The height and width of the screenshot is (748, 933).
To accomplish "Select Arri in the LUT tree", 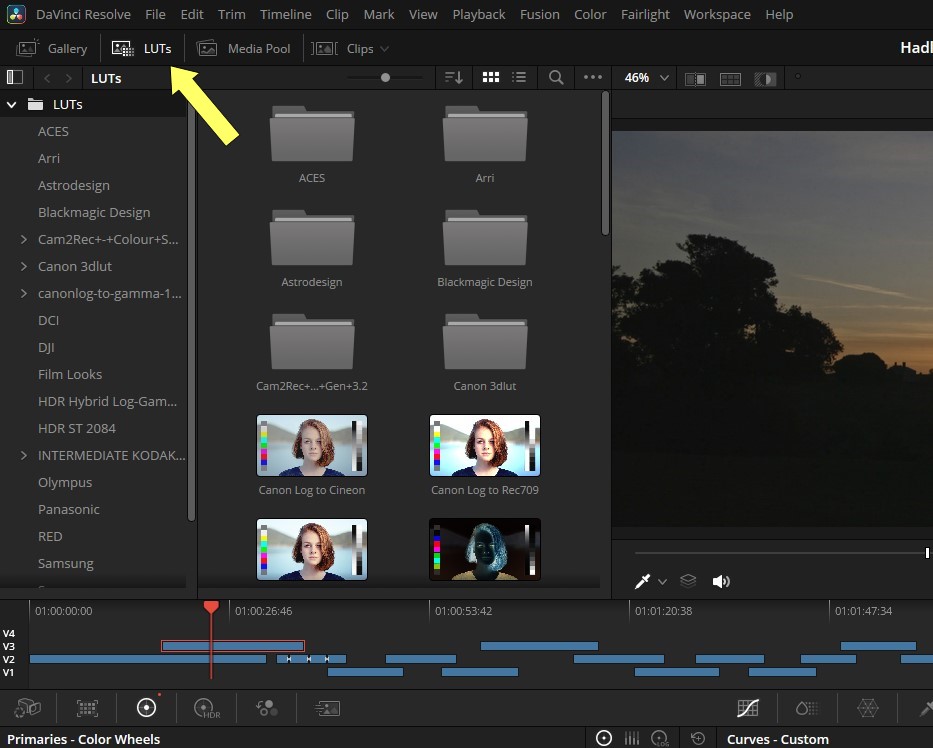I will coord(49,158).
